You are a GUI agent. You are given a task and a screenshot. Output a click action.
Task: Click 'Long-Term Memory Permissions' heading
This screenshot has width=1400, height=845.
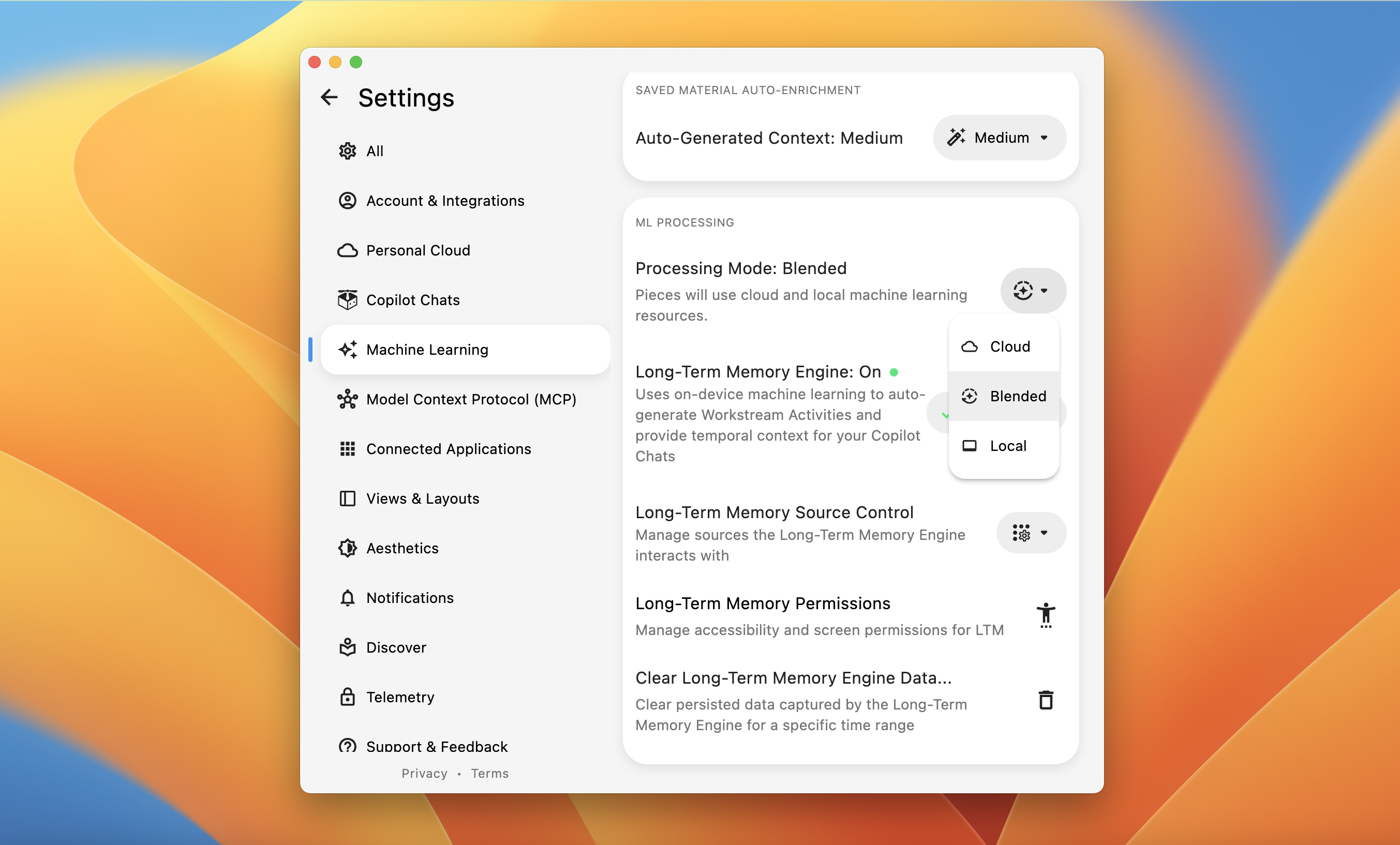tap(763, 603)
